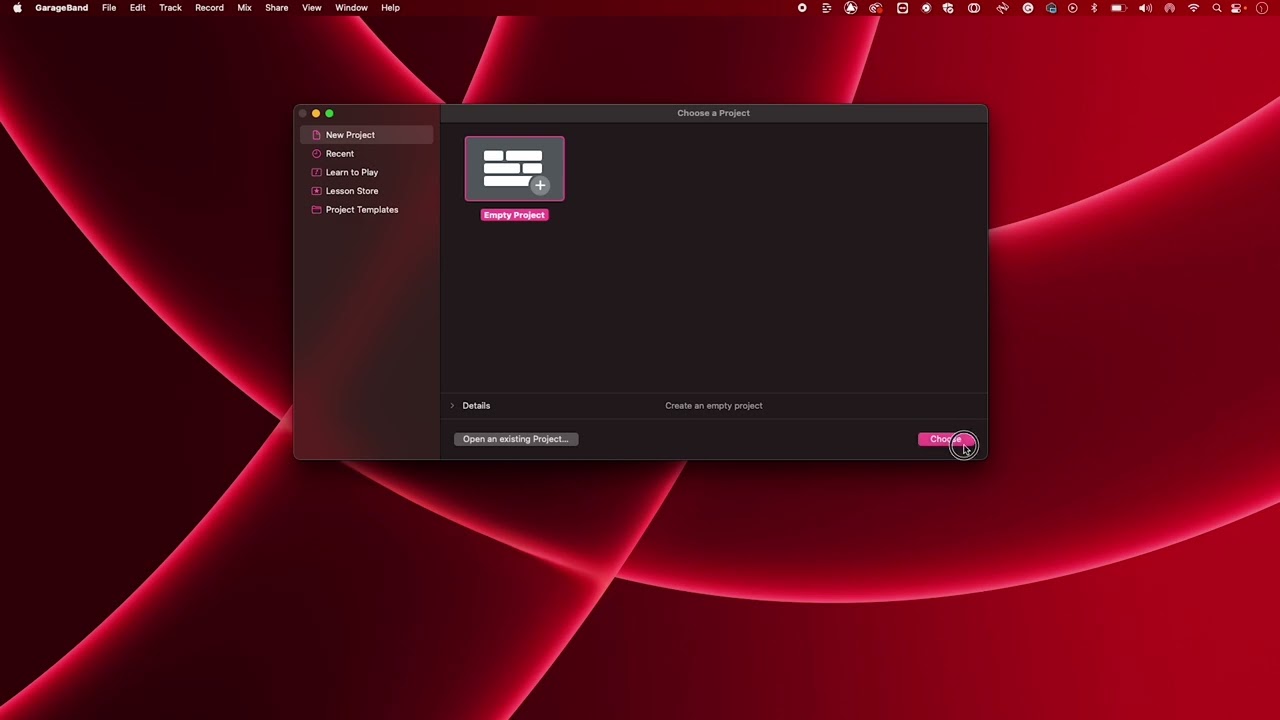Minimize the Choose a Project window
The width and height of the screenshot is (1280, 720).
[316, 114]
